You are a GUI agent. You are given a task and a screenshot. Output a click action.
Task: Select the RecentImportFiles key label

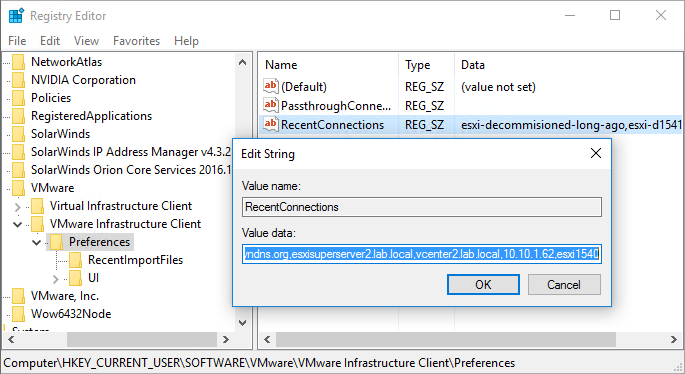[135, 260]
